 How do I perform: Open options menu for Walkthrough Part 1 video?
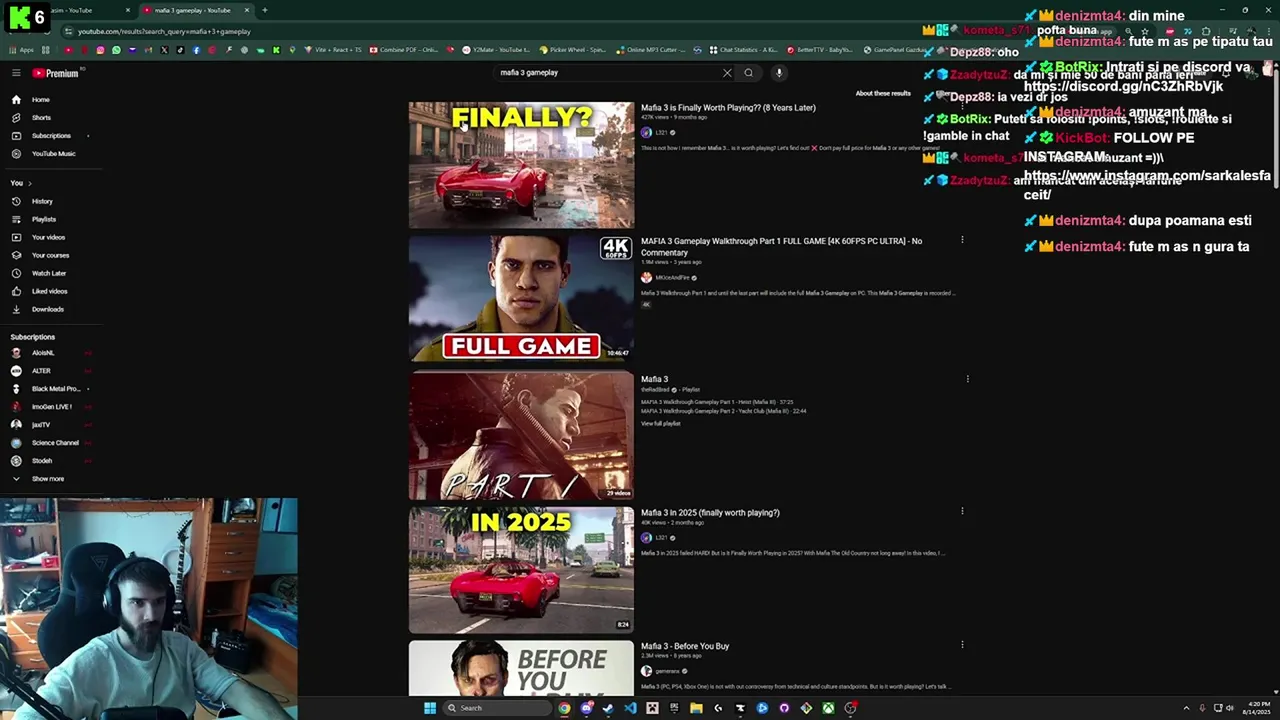[962, 240]
